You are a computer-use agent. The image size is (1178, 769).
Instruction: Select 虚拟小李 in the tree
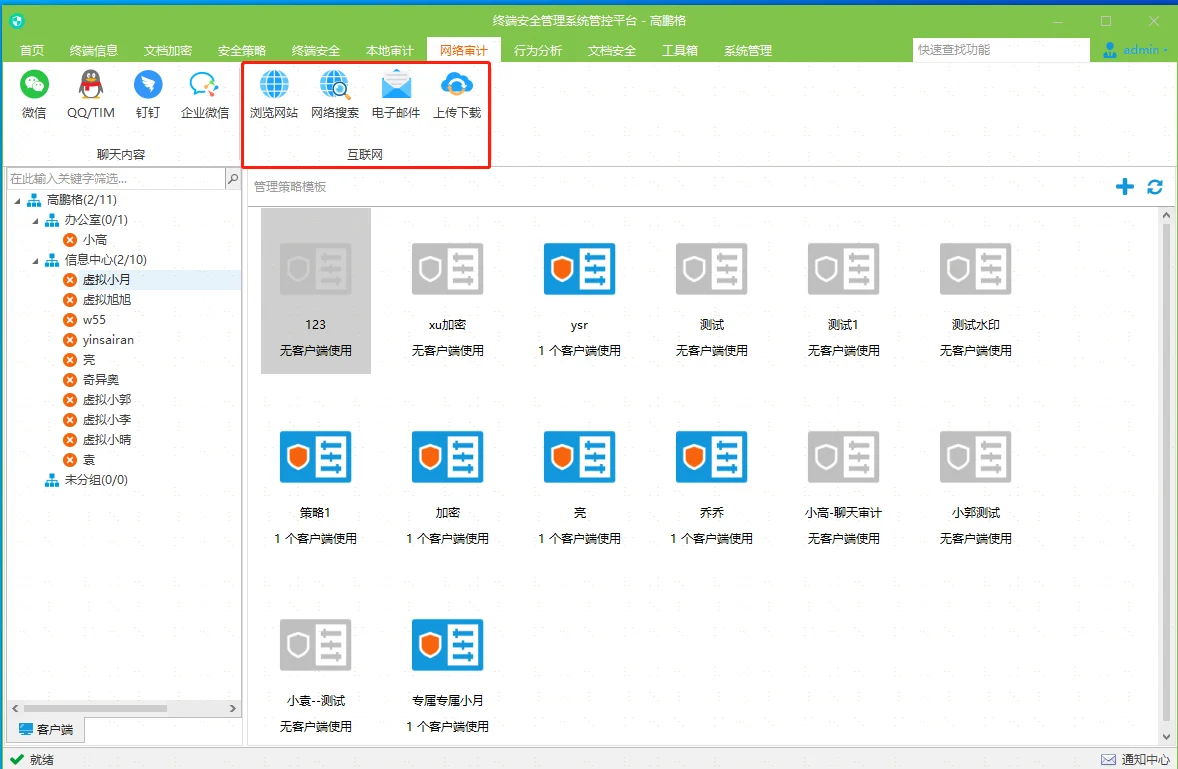point(106,420)
